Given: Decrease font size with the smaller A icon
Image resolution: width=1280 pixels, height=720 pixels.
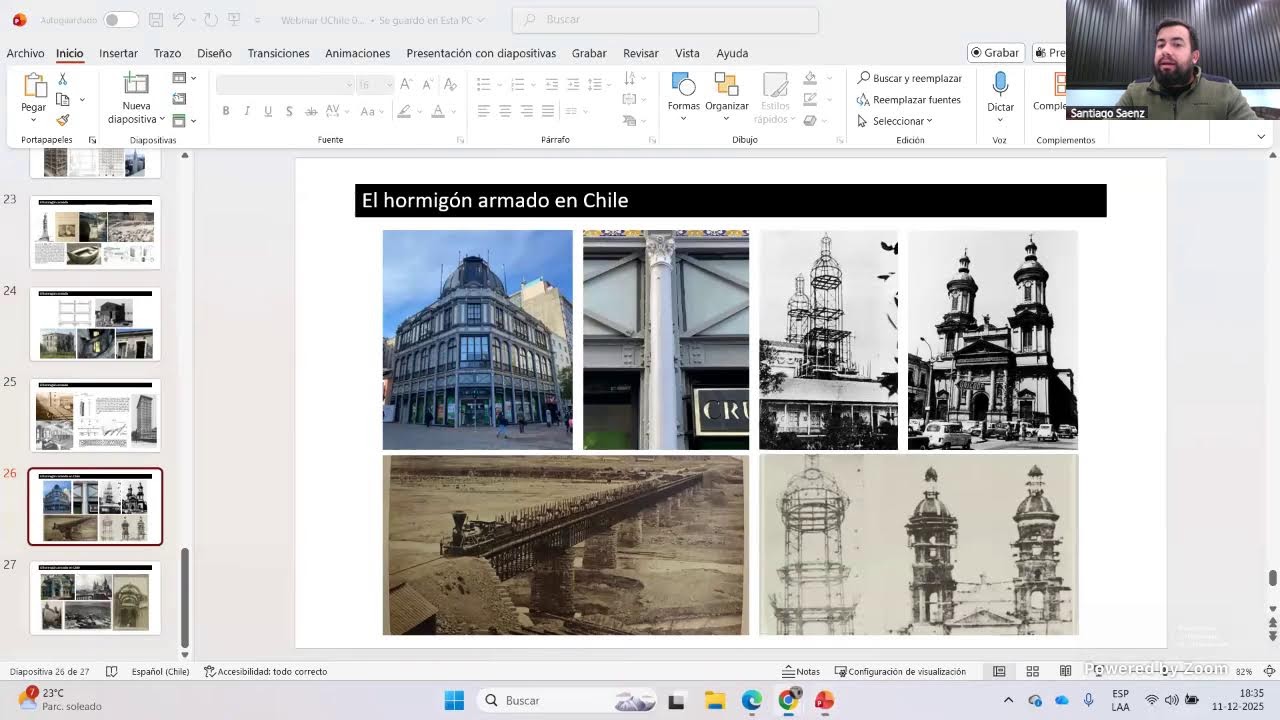Looking at the screenshot, I should click(x=427, y=85).
